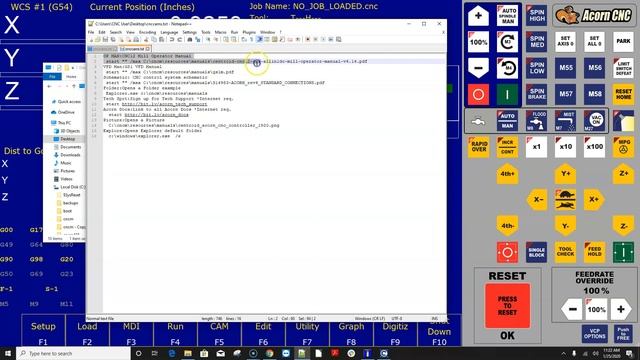The image size is (640, 360).
Task: Jog Y axis negative with Y-
Action: click(565, 226)
